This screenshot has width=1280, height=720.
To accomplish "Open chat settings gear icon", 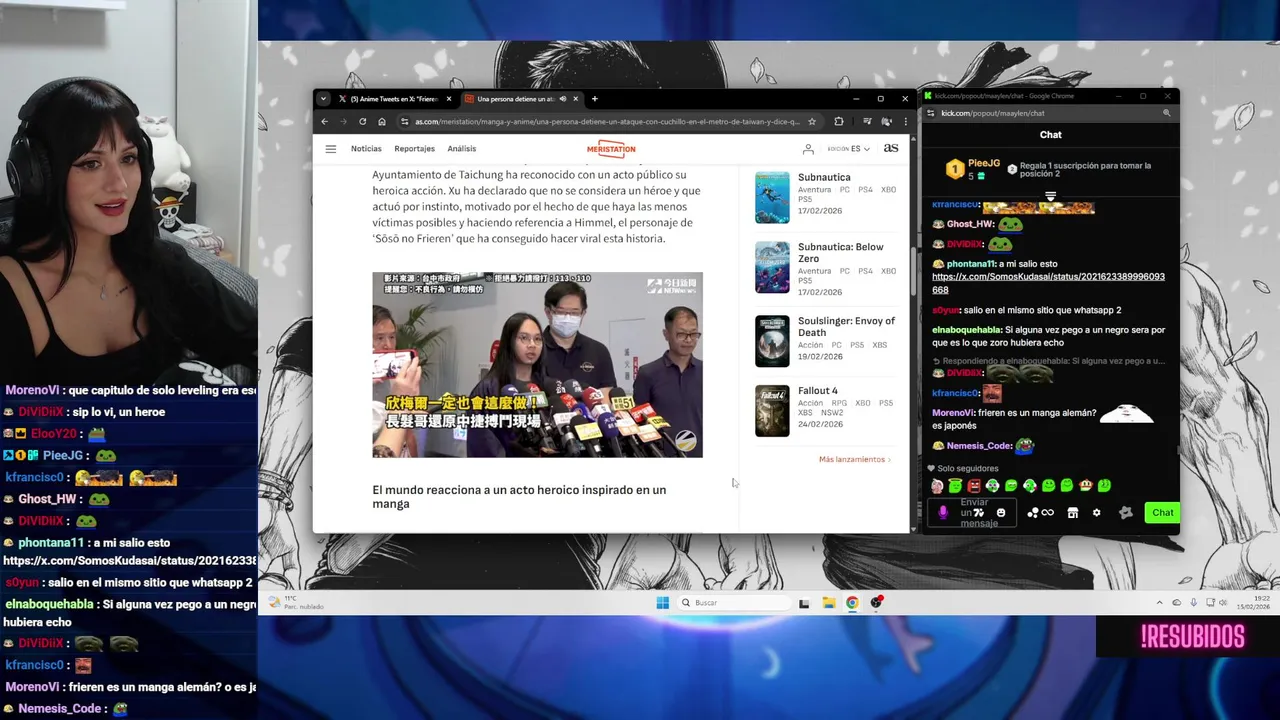I will [x=1096, y=512].
